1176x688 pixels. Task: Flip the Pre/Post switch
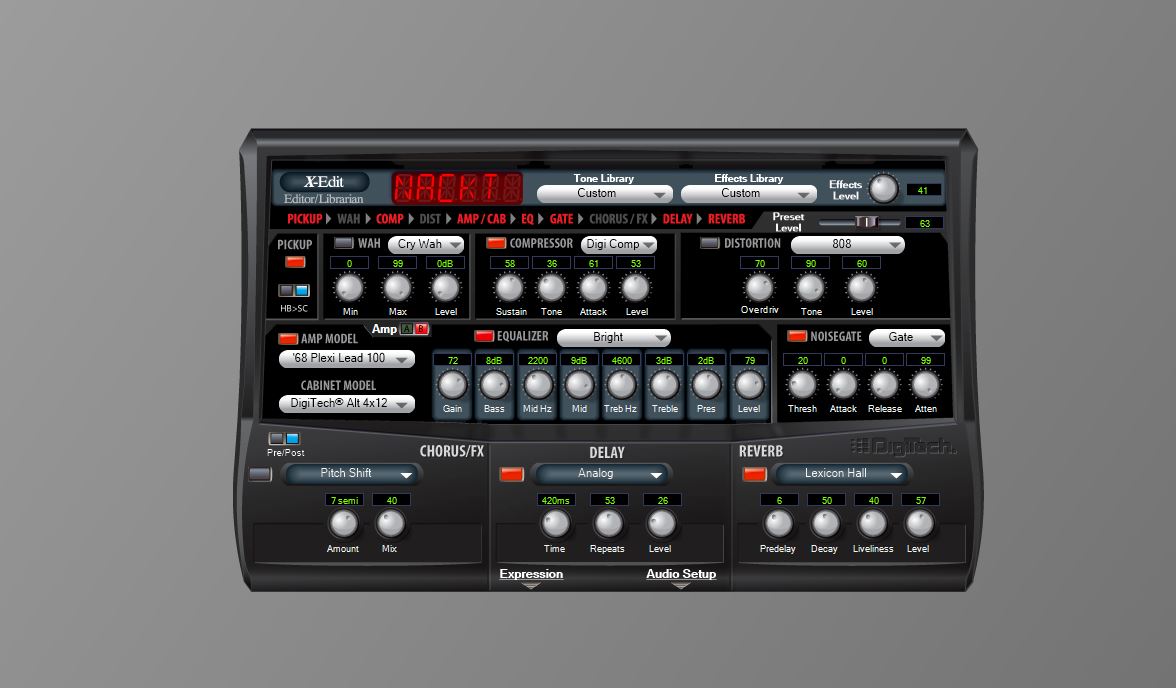[284, 438]
